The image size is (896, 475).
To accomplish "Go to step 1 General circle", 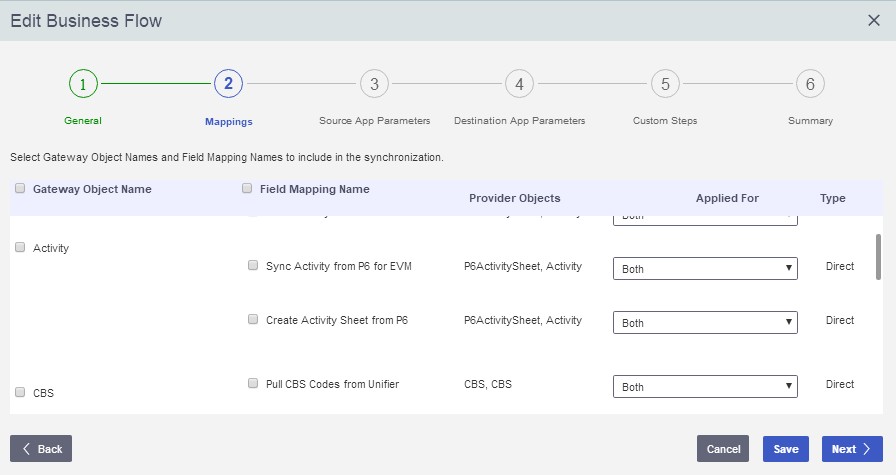I will pyautogui.click(x=83, y=83).
